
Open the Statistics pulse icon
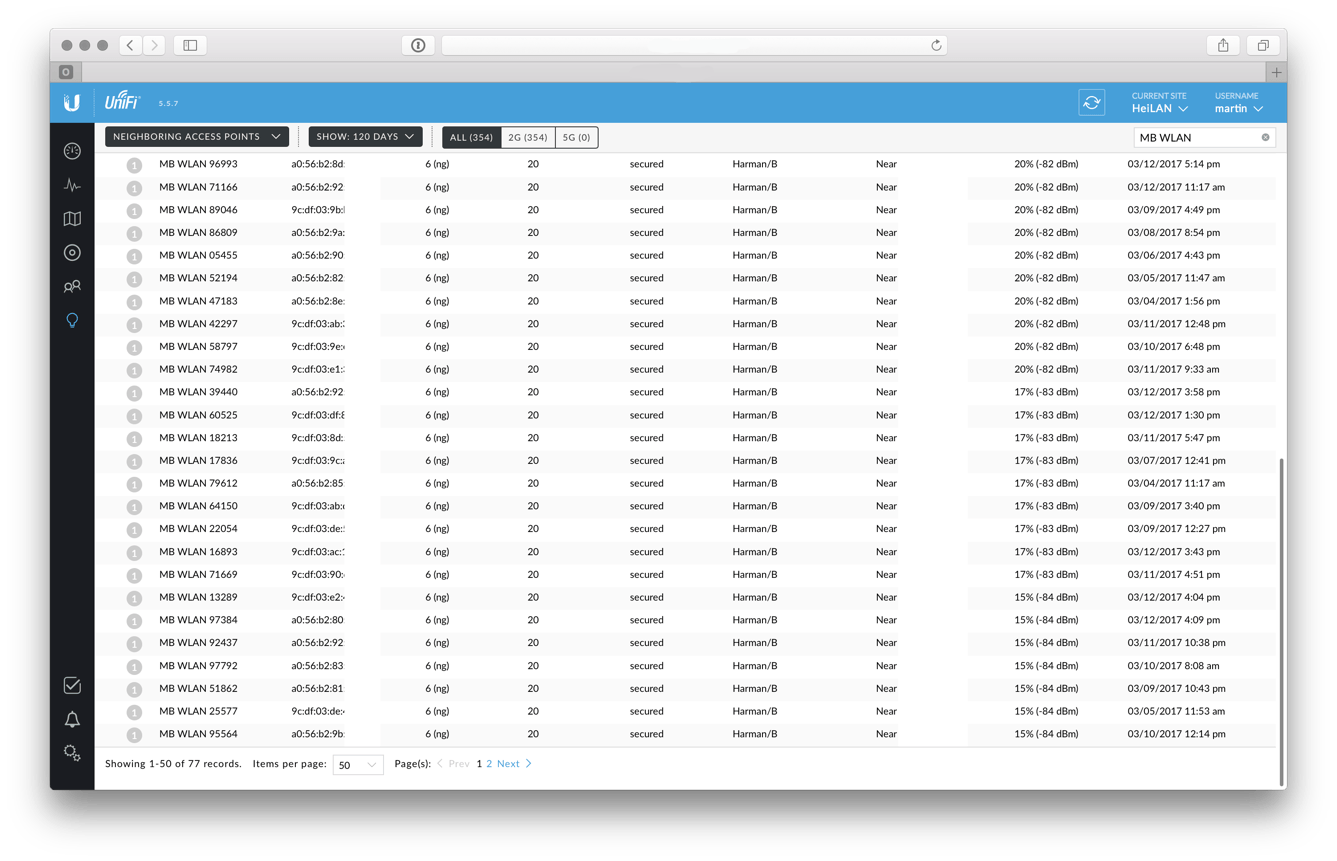tap(72, 185)
